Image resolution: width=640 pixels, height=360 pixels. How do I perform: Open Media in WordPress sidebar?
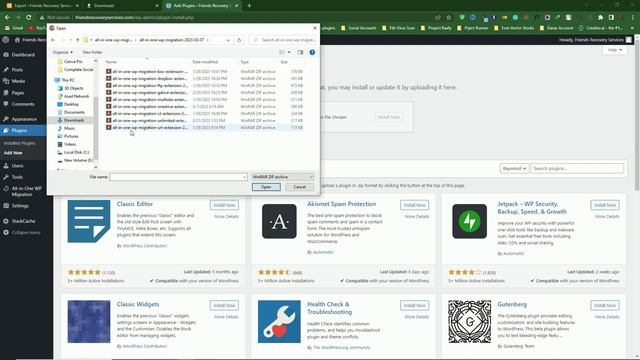tap(18, 81)
